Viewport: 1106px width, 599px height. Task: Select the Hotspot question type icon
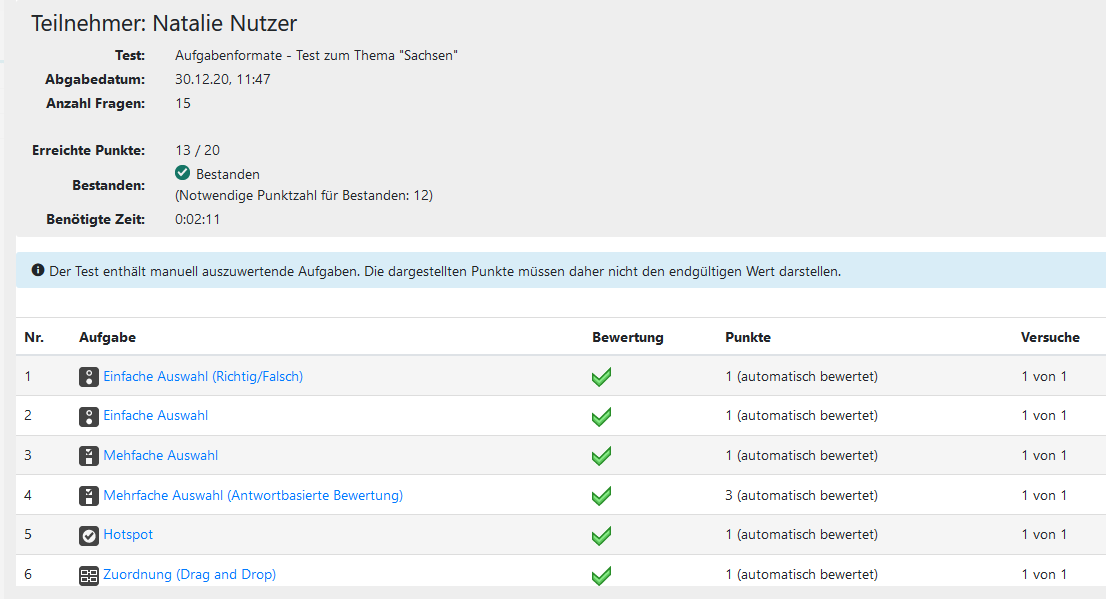tap(88, 535)
